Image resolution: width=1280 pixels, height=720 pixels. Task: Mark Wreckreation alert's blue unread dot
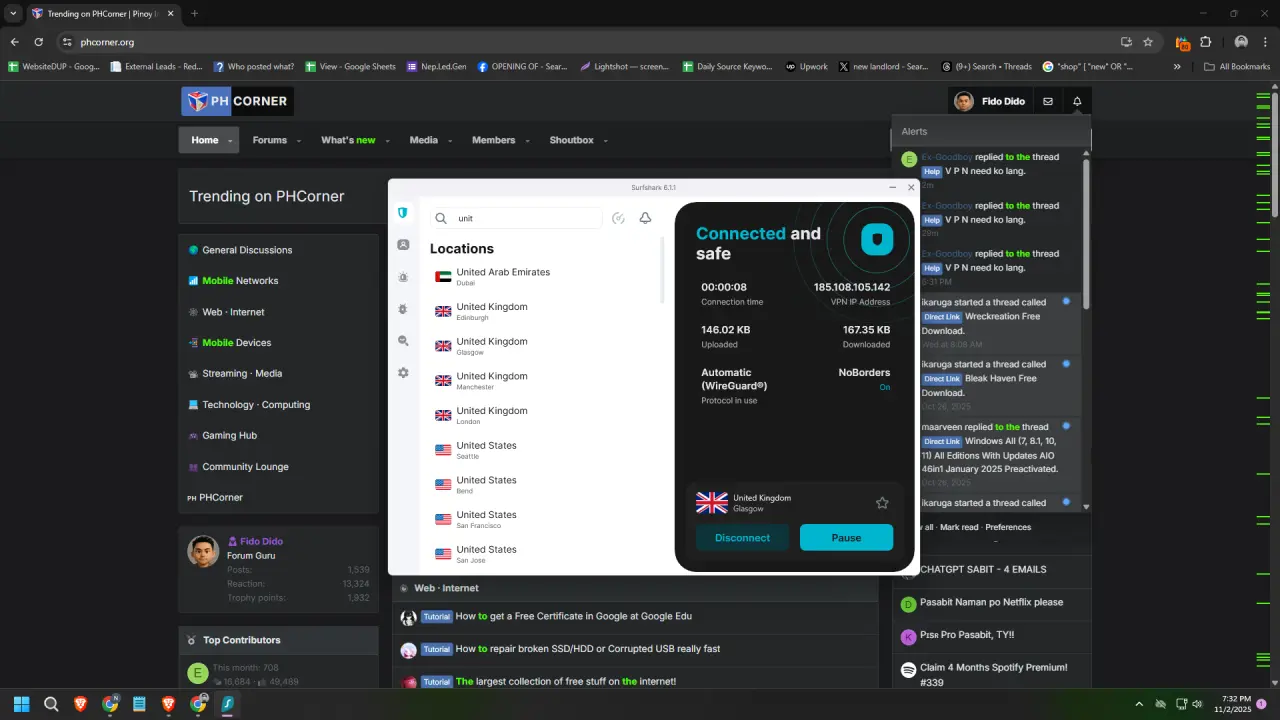(x=1066, y=301)
